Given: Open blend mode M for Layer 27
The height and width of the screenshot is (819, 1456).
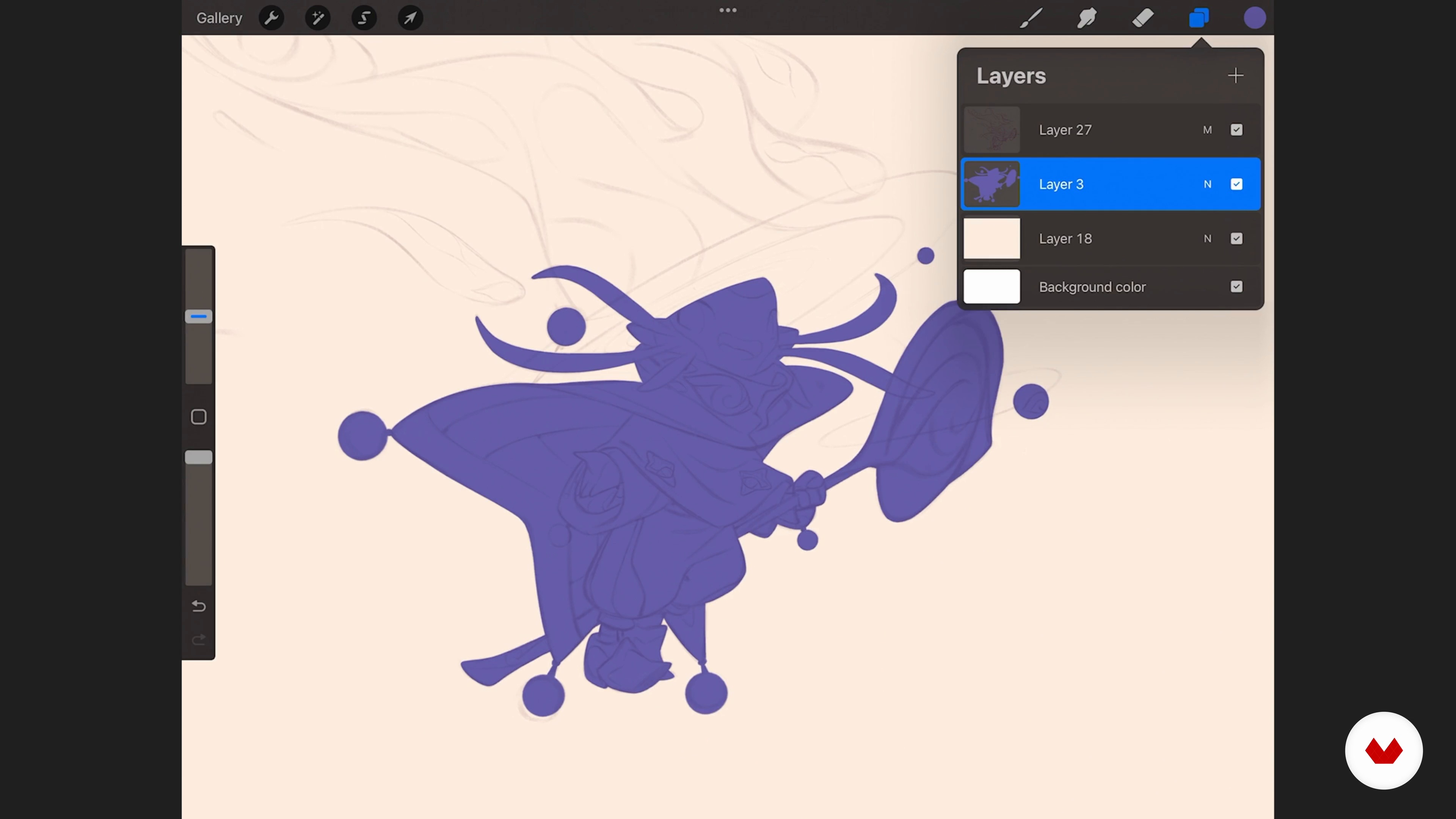Looking at the screenshot, I should coord(1207,130).
